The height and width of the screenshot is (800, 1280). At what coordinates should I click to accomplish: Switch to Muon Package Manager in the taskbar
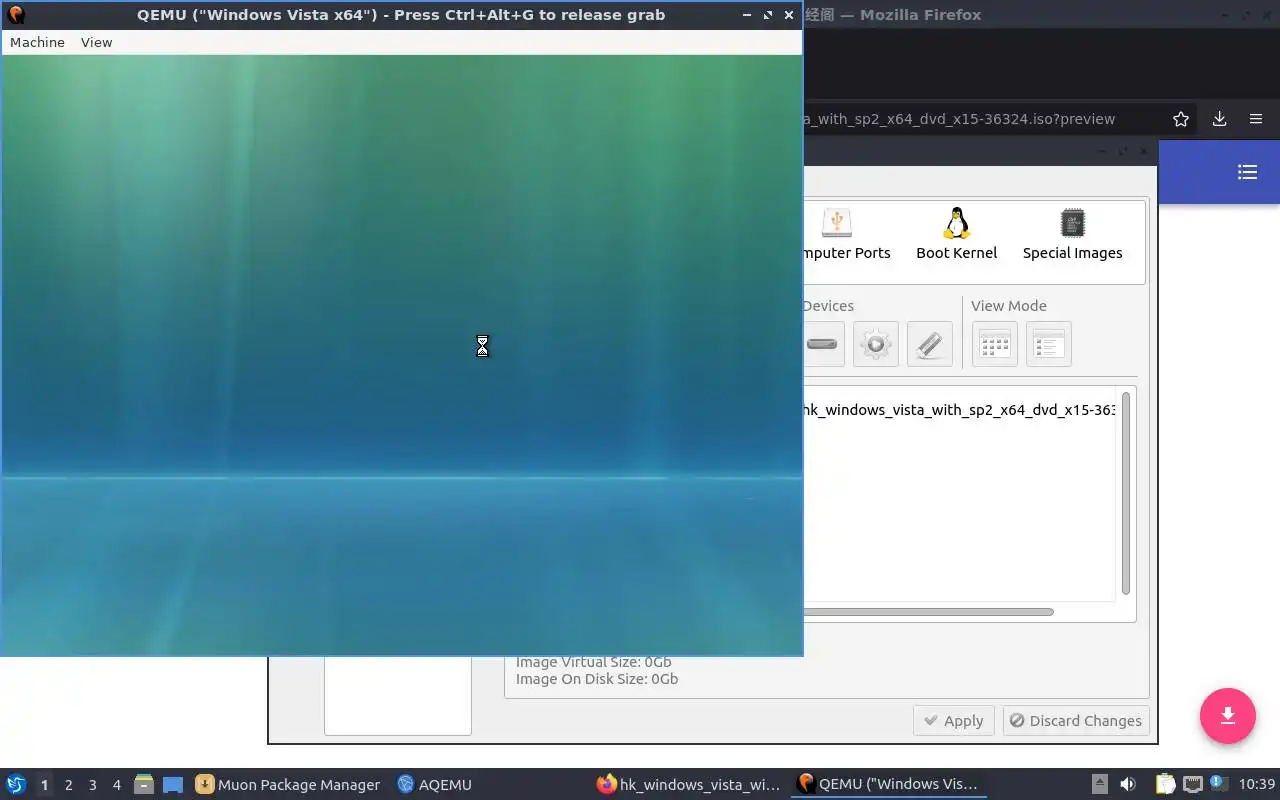[288, 784]
